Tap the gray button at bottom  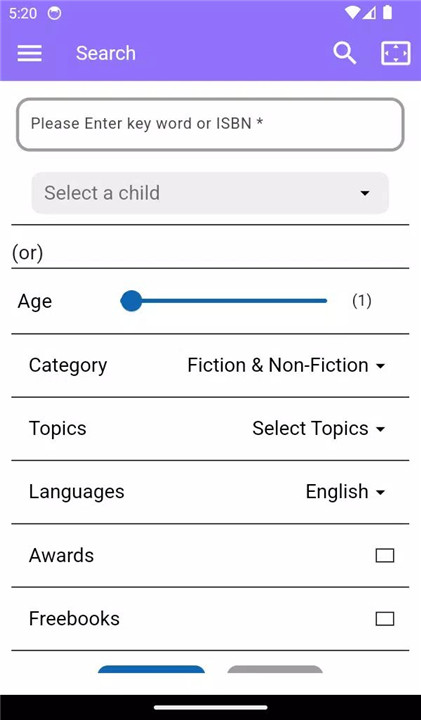(275, 669)
